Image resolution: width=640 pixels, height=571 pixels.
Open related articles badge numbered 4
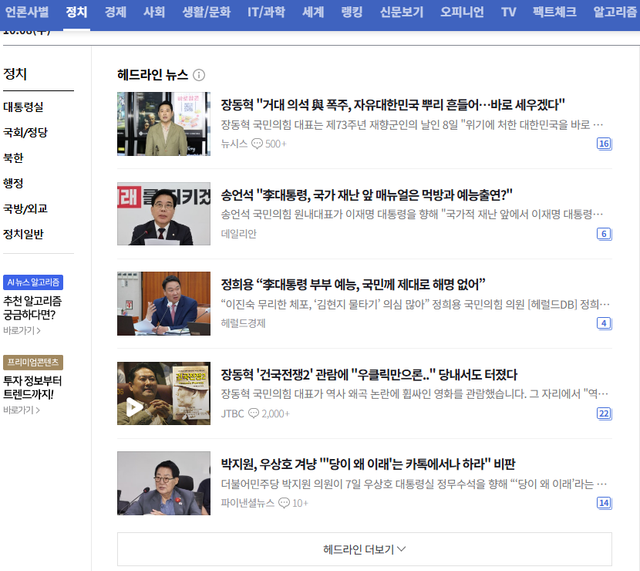(604, 323)
